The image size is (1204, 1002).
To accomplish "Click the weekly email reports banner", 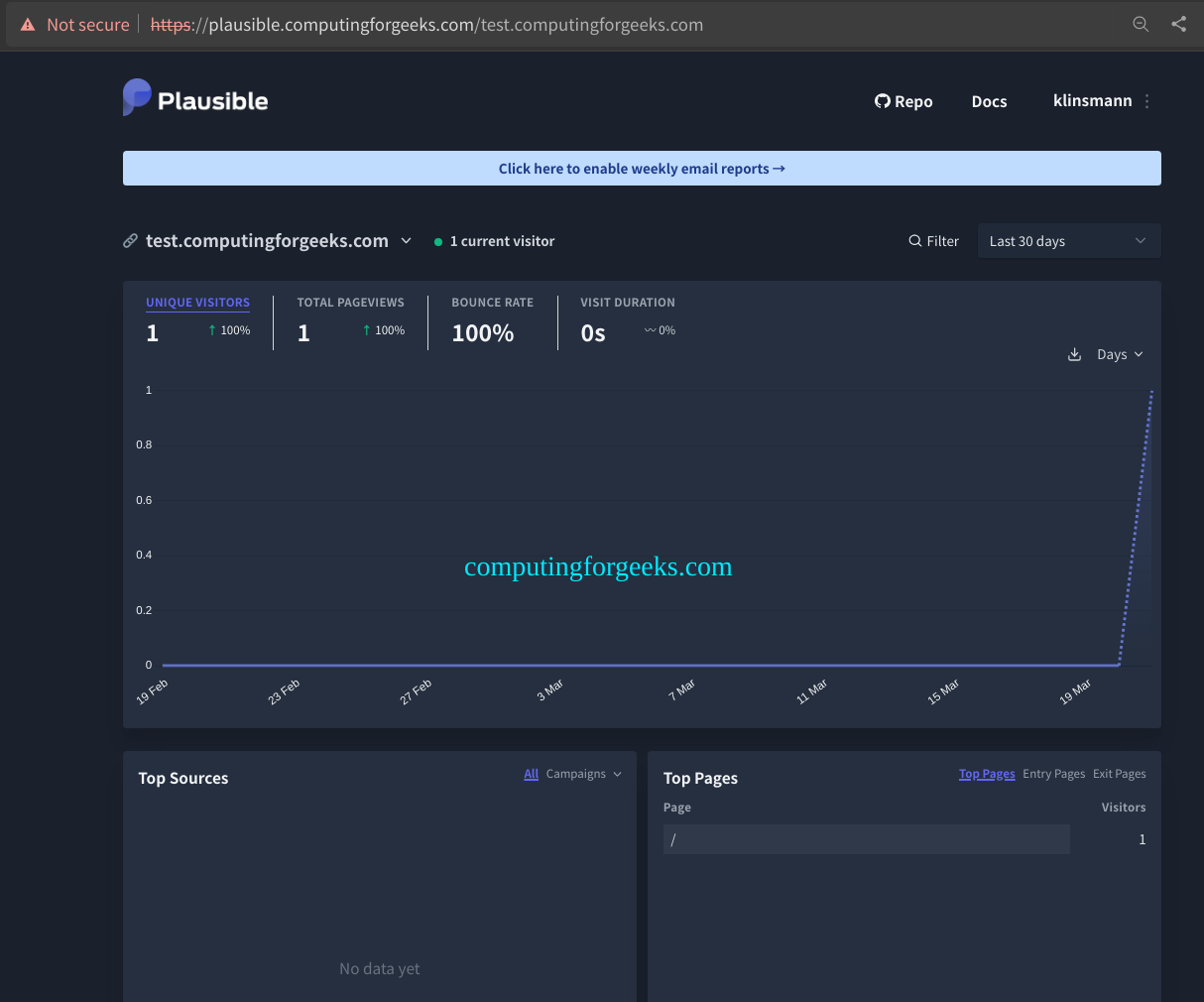I will [x=642, y=168].
